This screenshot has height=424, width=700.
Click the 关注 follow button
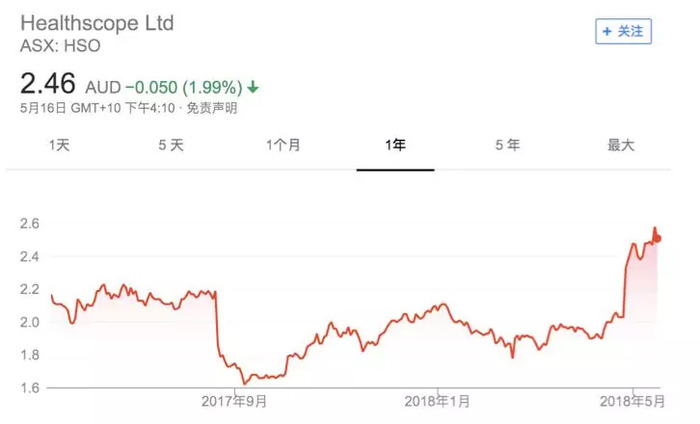623,31
